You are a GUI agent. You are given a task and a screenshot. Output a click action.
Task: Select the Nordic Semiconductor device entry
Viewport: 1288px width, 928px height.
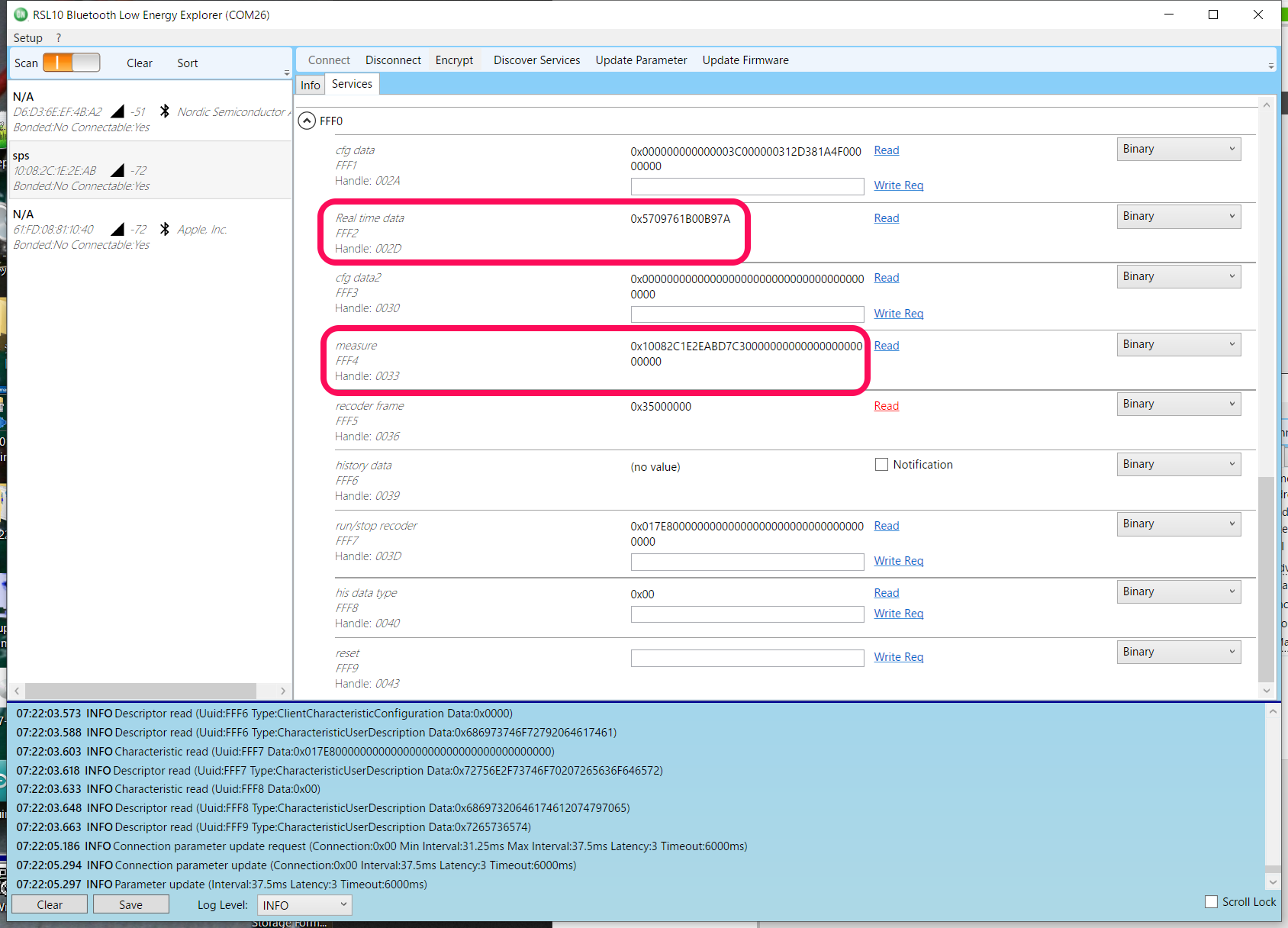point(150,111)
